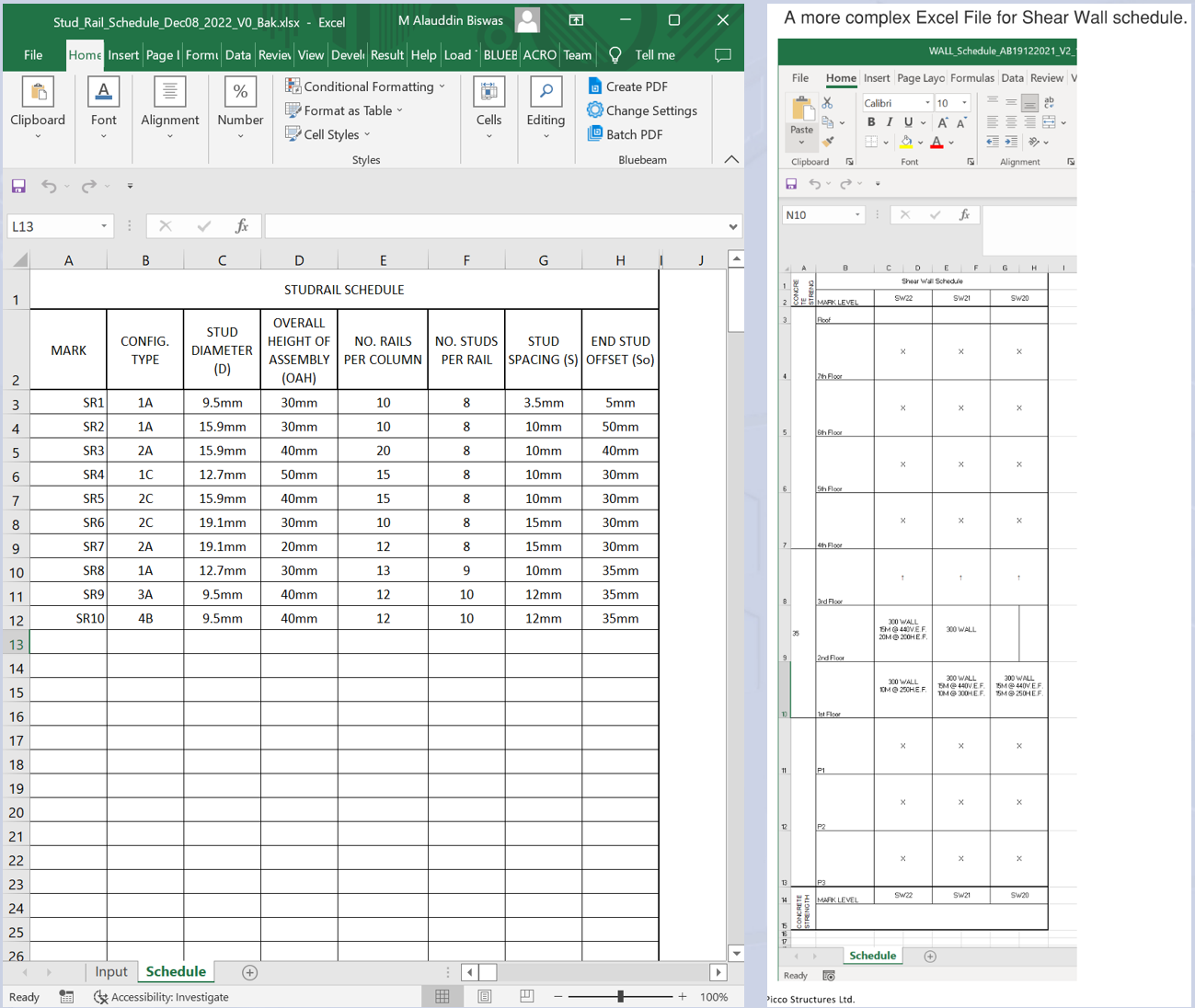Click the zoom slider handle
The width and height of the screenshot is (1195, 1008).
[x=621, y=997]
